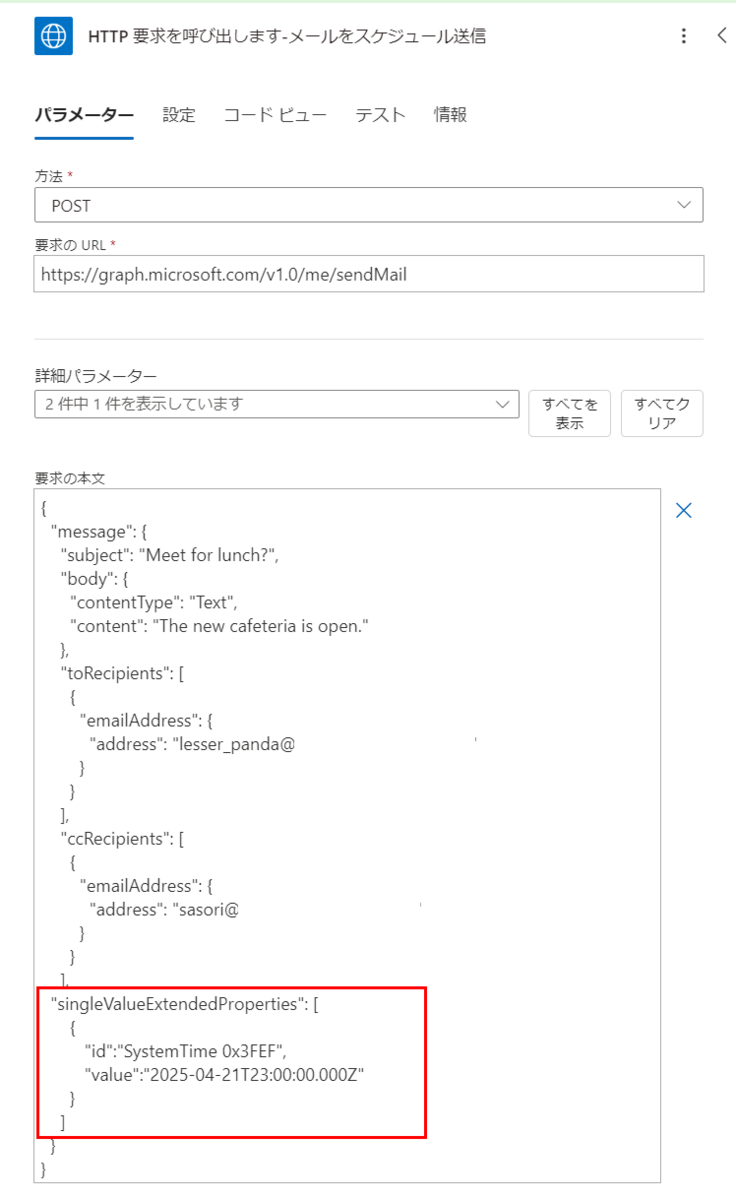Click the action title HTTP 要求を呼び出します
This screenshot has width=736, height=1200.
tap(288, 37)
